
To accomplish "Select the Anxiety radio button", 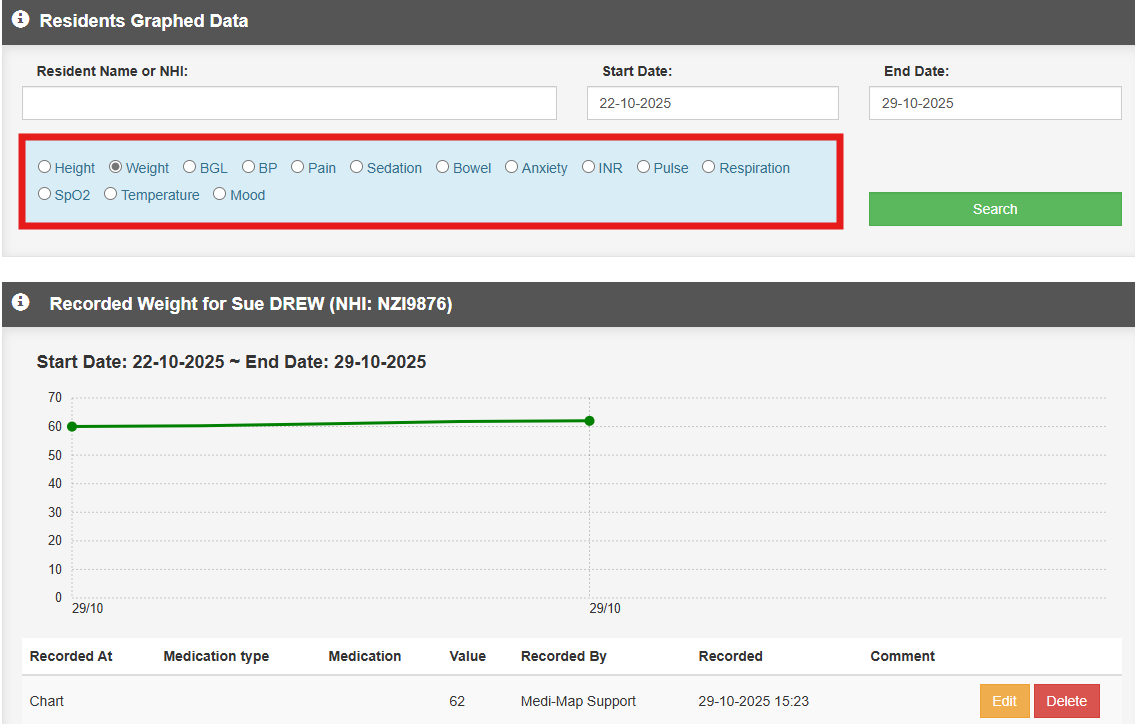I will tap(512, 168).
